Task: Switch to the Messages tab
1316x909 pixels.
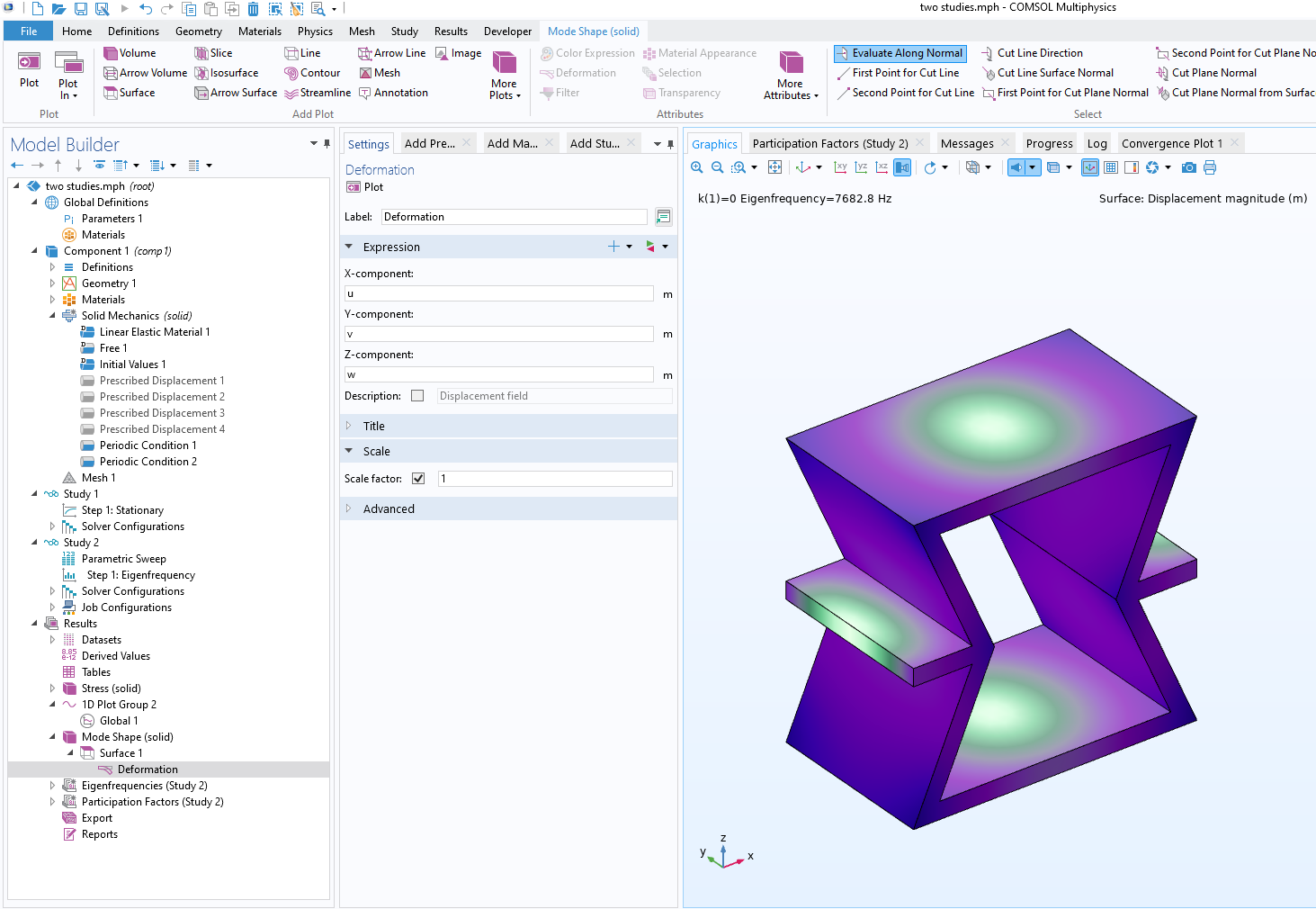Action: 966,144
